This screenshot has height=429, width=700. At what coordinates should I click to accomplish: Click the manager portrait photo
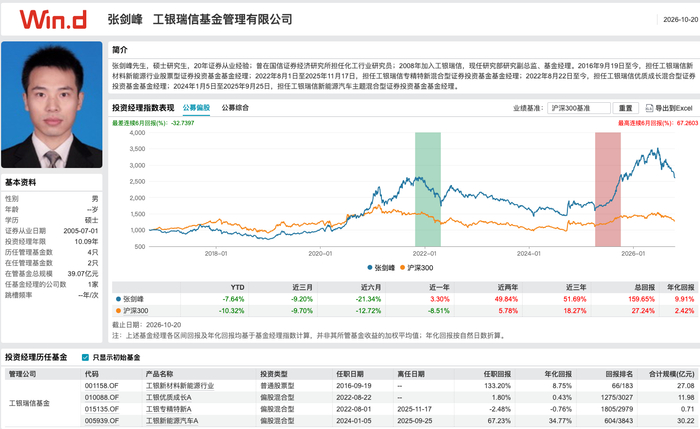pos(52,104)
